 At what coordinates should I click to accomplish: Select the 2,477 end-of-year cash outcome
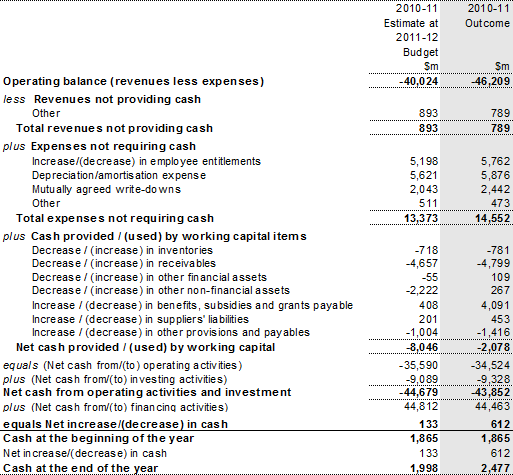click(495, 468)
